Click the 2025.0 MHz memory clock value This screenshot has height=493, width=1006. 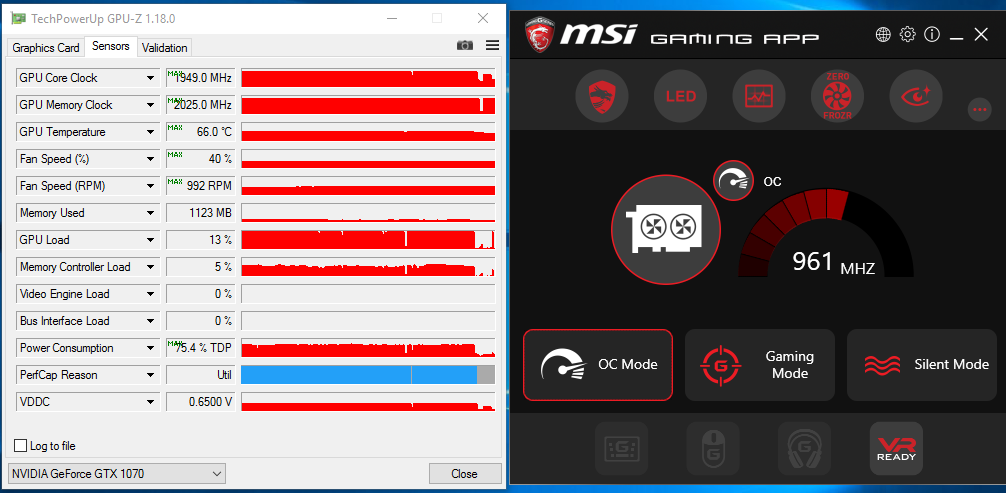200,105
